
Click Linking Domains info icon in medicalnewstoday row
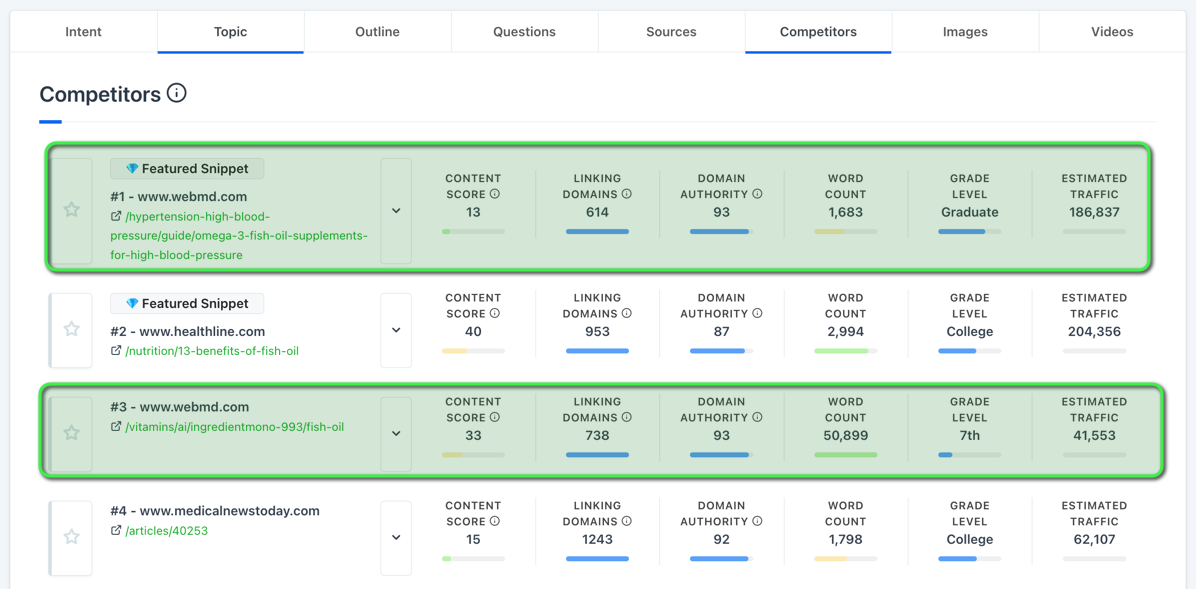point(627,521)
